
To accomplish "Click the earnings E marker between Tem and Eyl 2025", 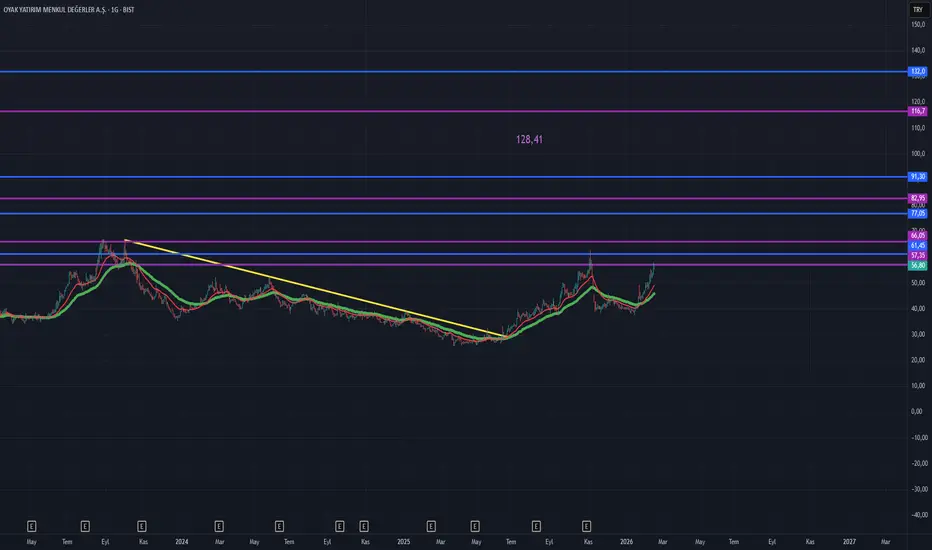I will pyautogui.click(x=536, y=526).
